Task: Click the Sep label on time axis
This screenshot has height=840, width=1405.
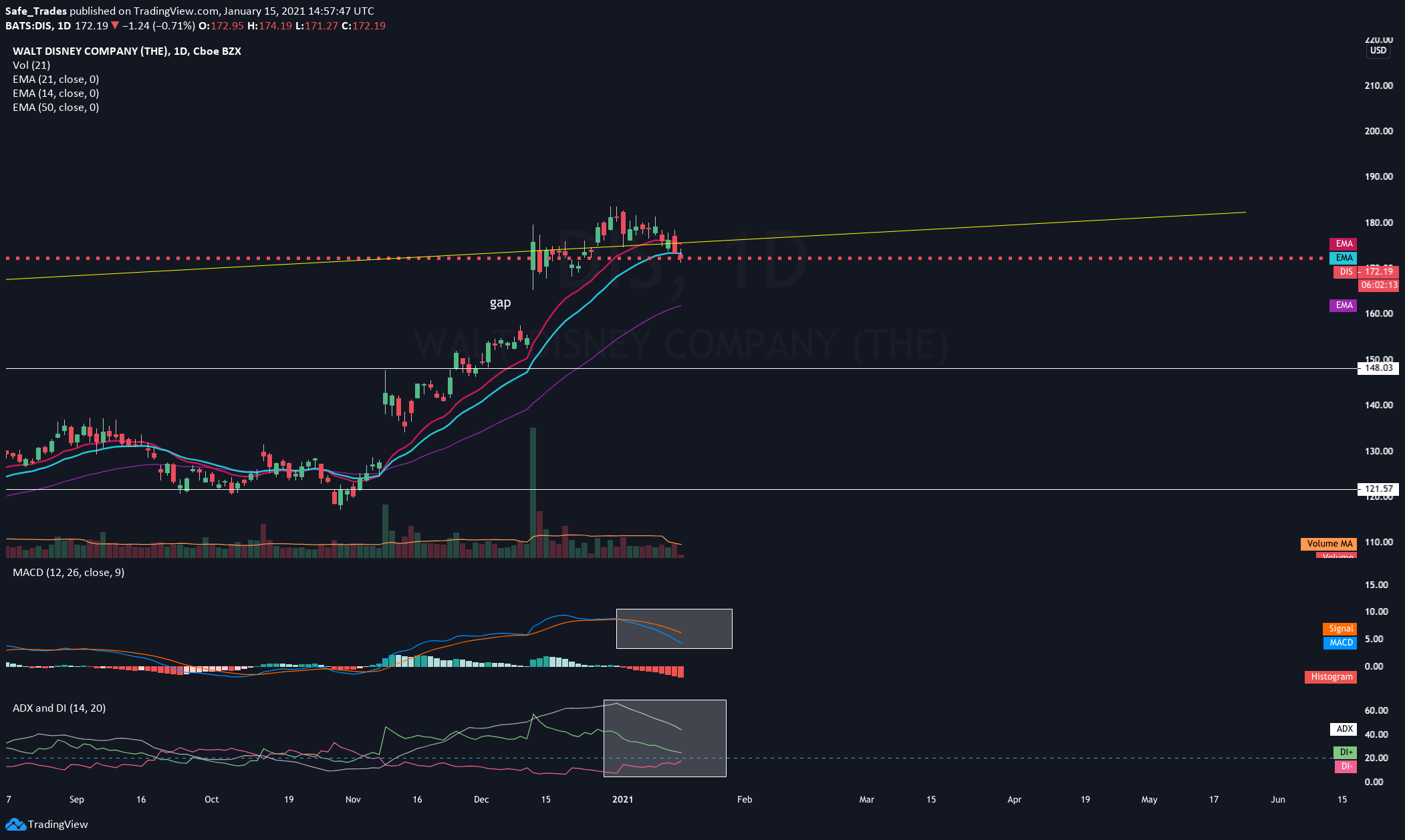Action: click(x=77, y=799)
